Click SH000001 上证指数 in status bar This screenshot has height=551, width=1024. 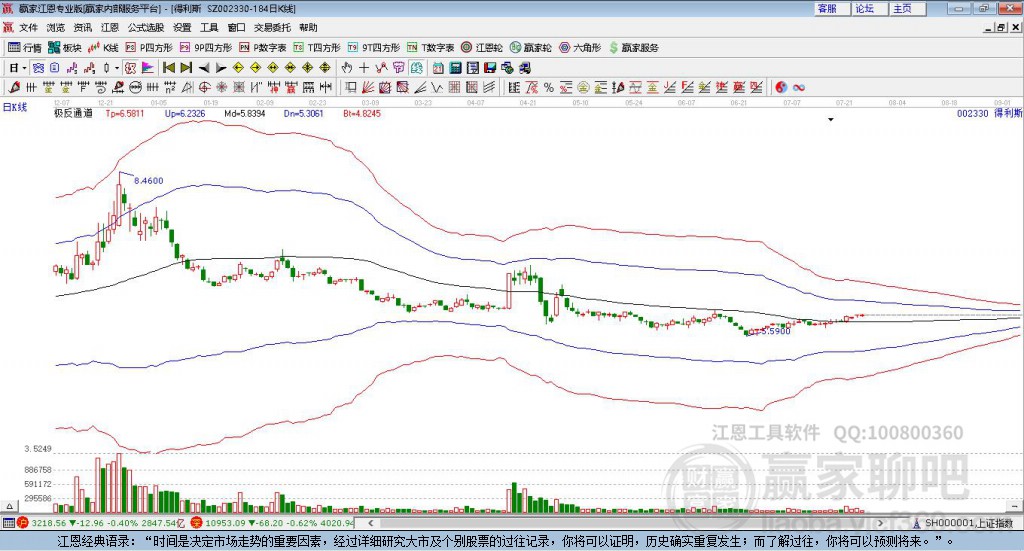(x=969, y=523)
